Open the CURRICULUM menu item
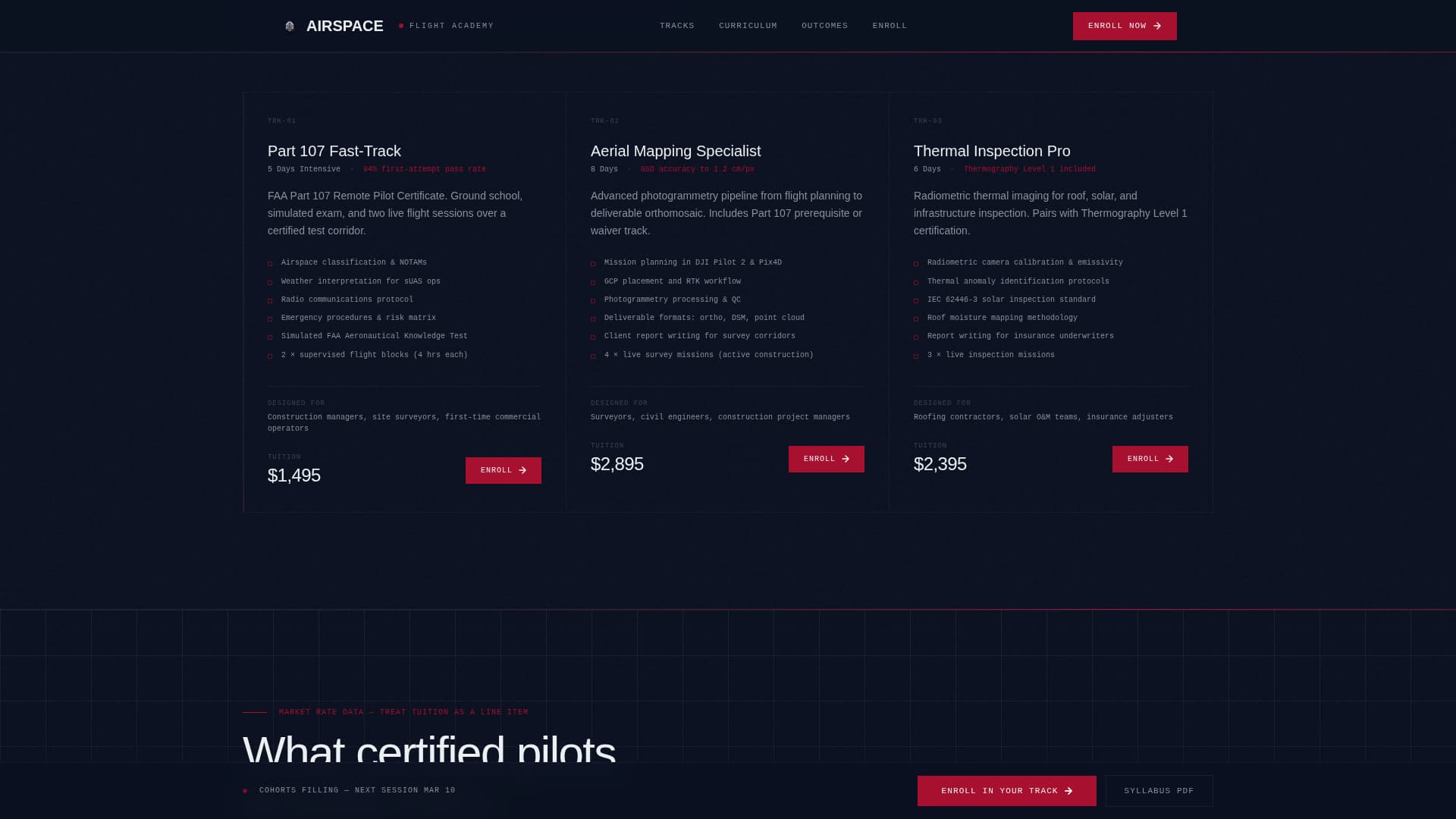The image size is (1456, 819). click(x=748, y=25)
